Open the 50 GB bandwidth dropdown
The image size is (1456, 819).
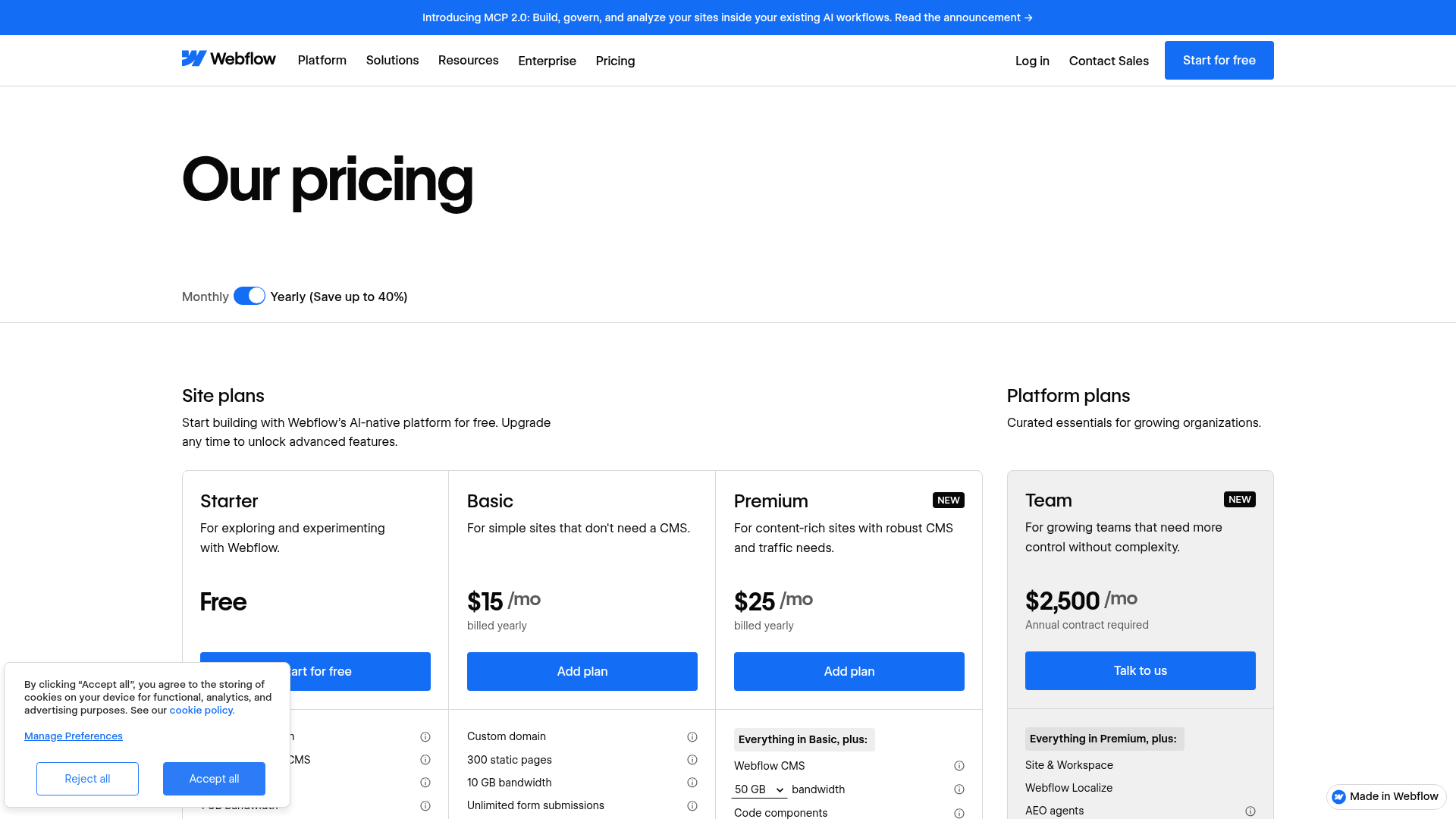[759, 789]
